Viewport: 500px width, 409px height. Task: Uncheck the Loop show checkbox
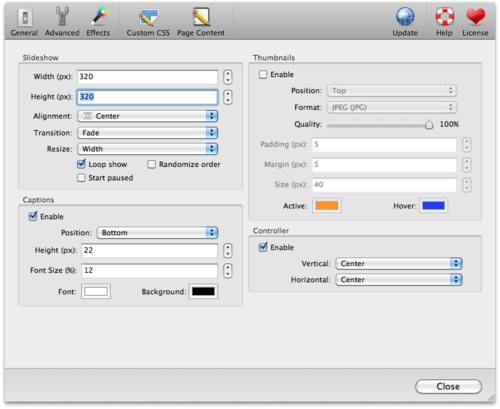tap(81, 164)
